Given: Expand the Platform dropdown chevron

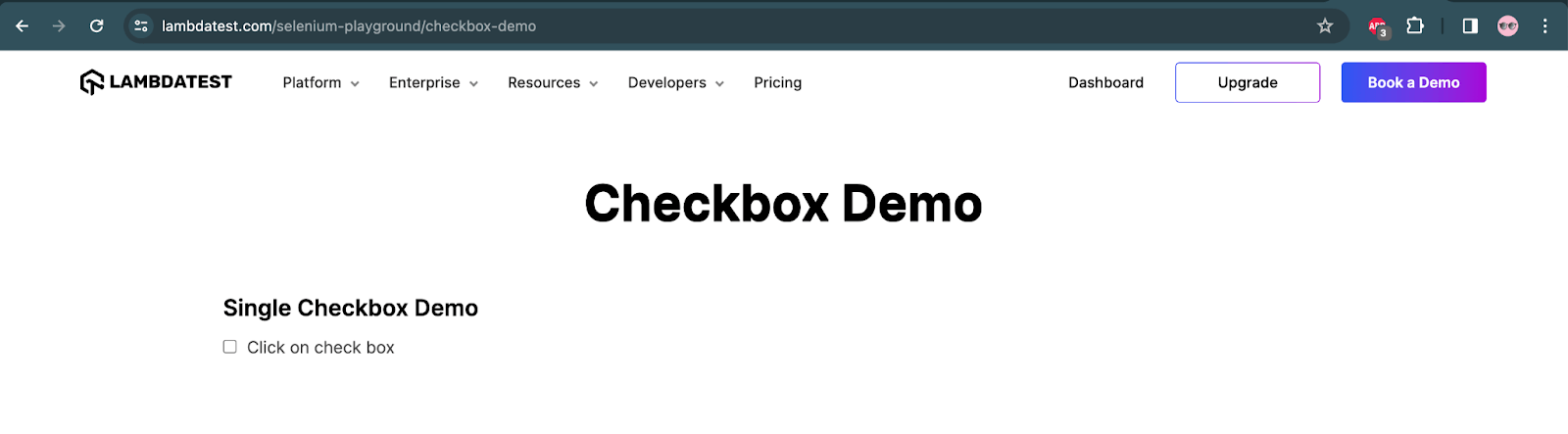Looking at the screenshot, I should click(355, 84).
